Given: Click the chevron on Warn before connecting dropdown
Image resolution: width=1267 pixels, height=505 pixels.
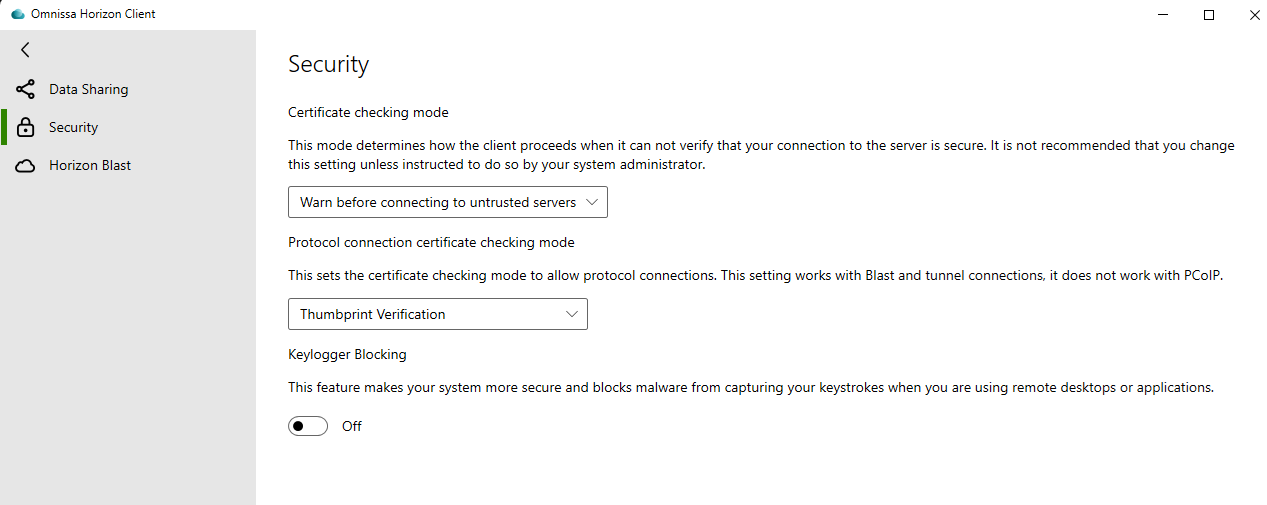Looking at the screenshot, I should pos(592,202).
